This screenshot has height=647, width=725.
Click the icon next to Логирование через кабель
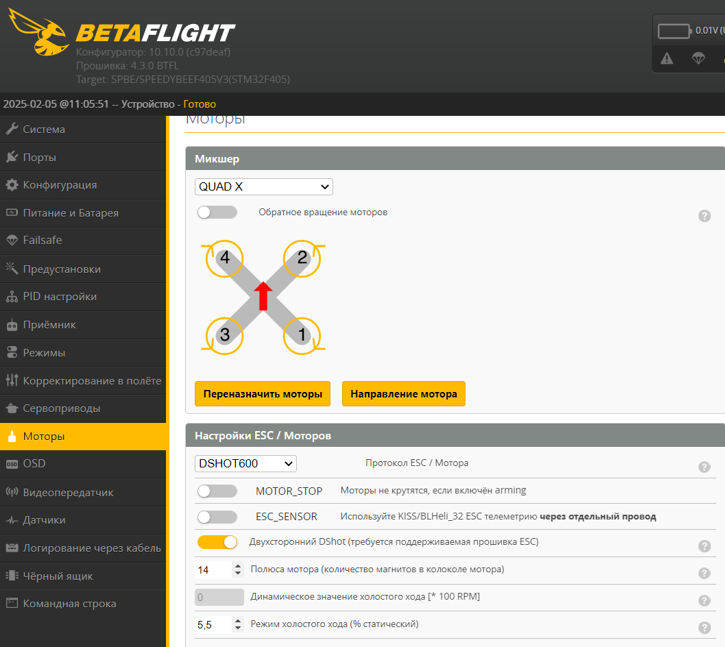[x=12, y=548]
